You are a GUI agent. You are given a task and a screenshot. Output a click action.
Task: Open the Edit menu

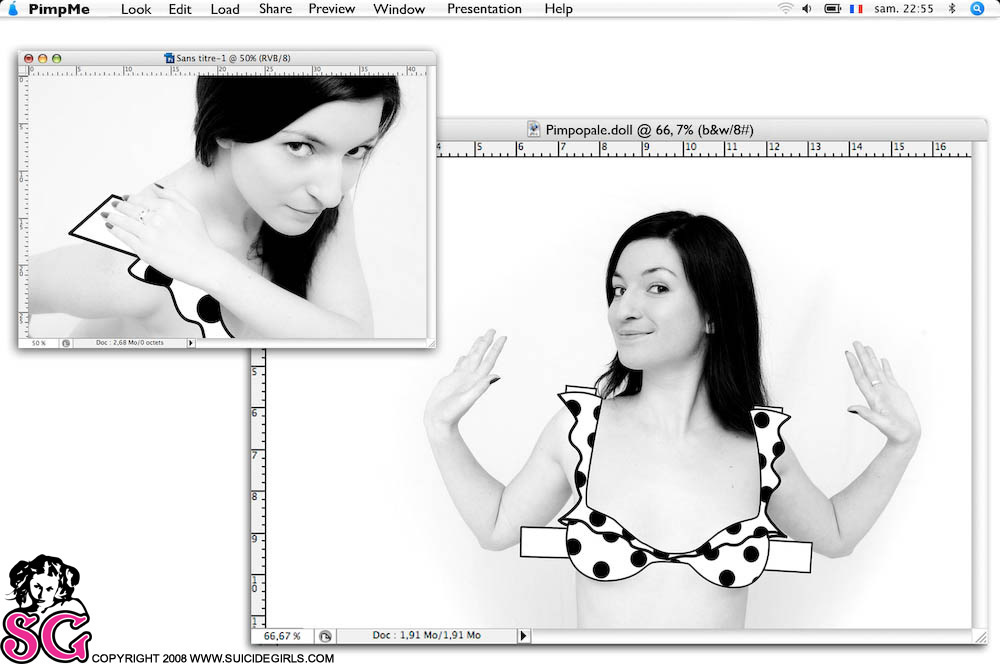point(180,10)
